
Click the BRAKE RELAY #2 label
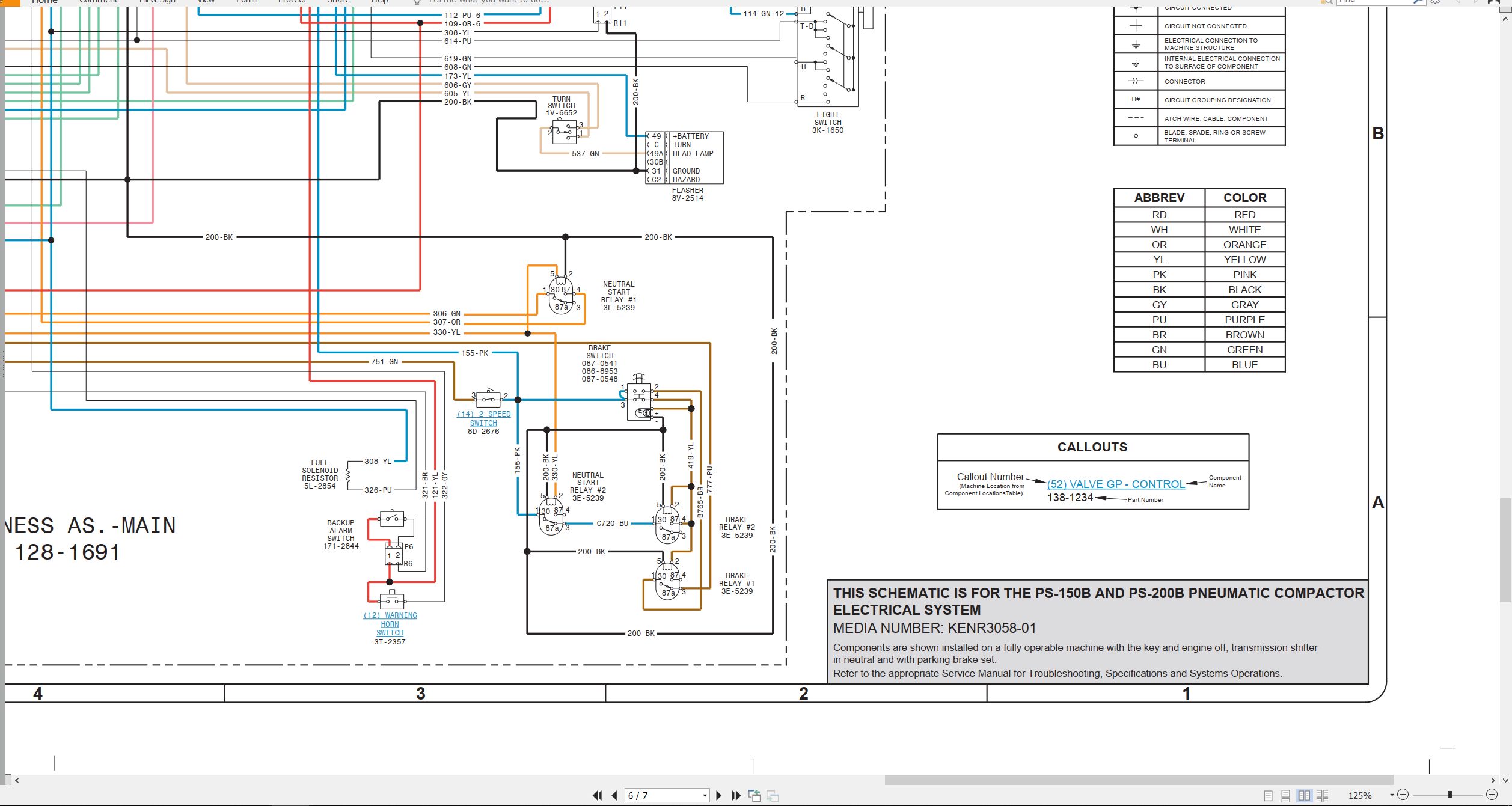point(736,527)
